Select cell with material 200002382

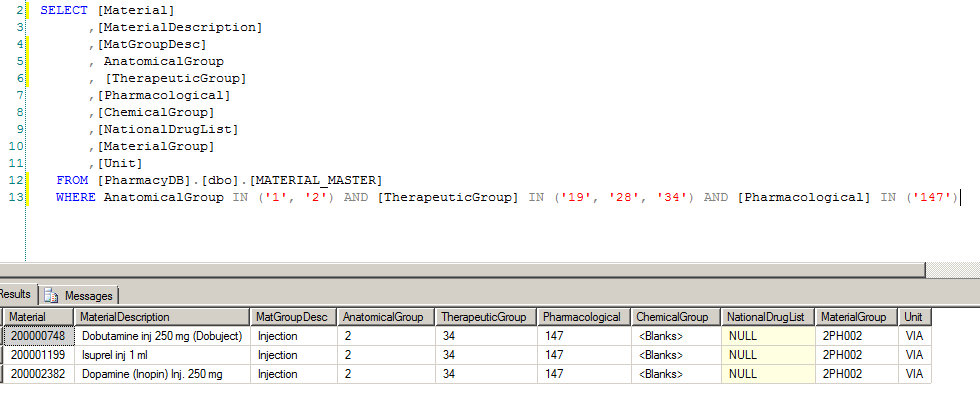39,374
